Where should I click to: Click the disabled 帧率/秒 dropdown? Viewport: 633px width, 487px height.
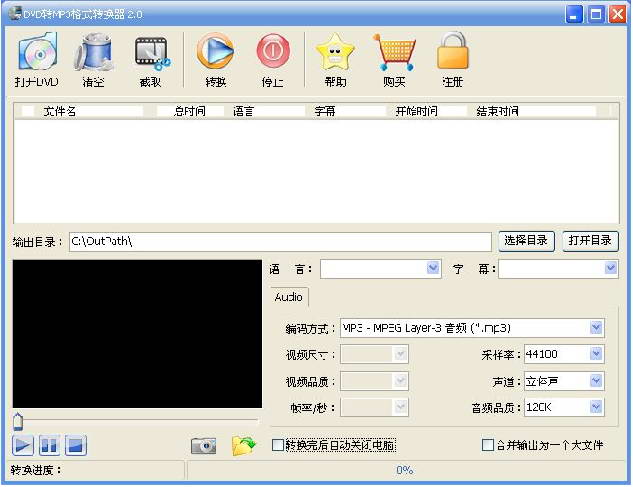[x=374, y=407]
